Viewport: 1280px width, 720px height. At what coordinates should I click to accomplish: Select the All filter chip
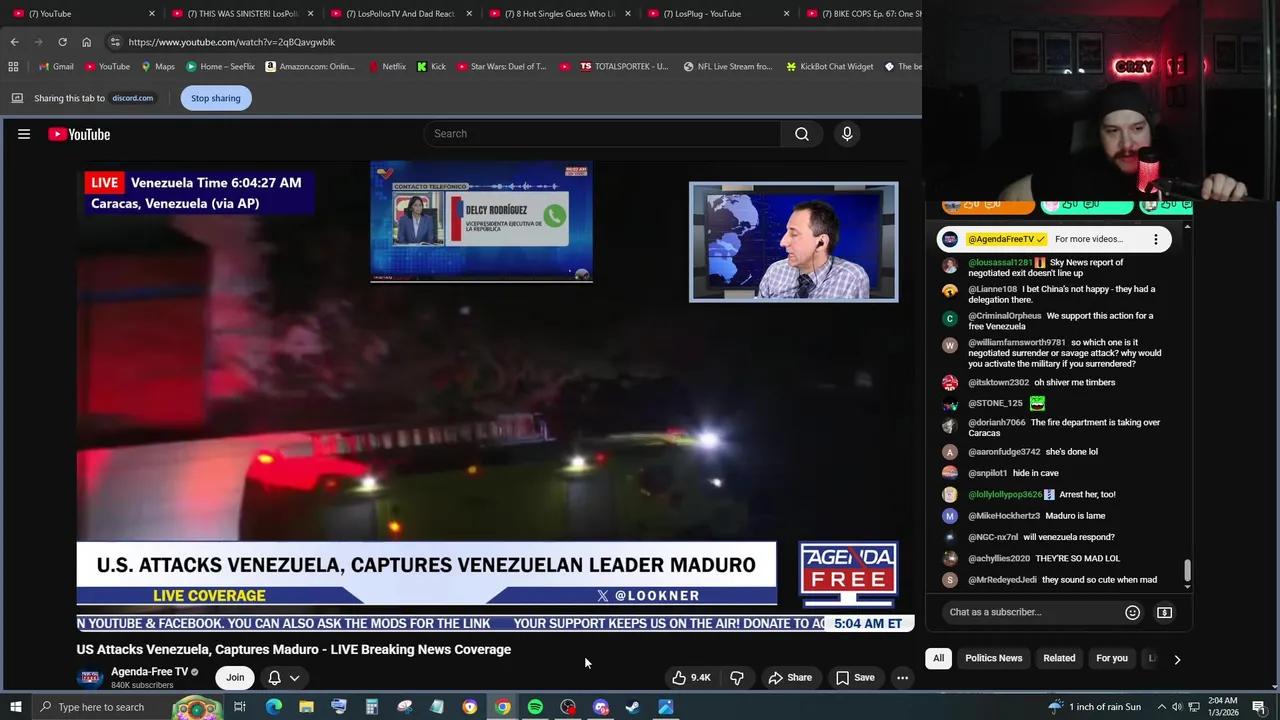pos(938,658)
